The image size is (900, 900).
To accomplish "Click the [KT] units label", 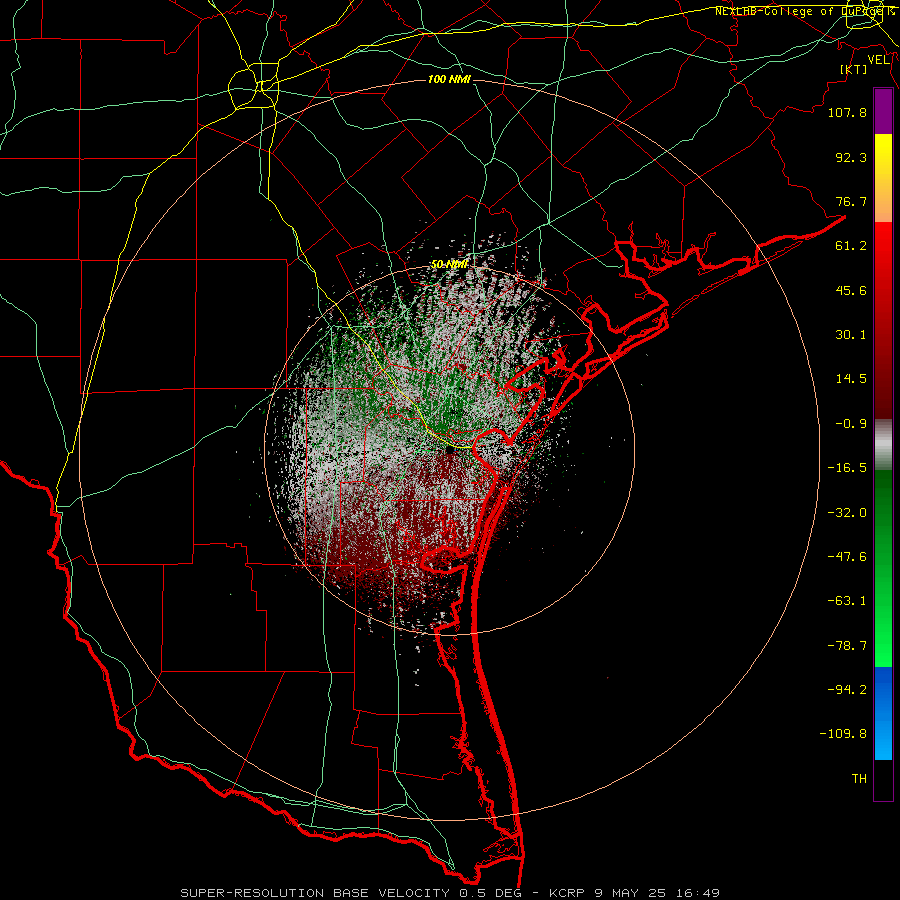I will 854,69.
